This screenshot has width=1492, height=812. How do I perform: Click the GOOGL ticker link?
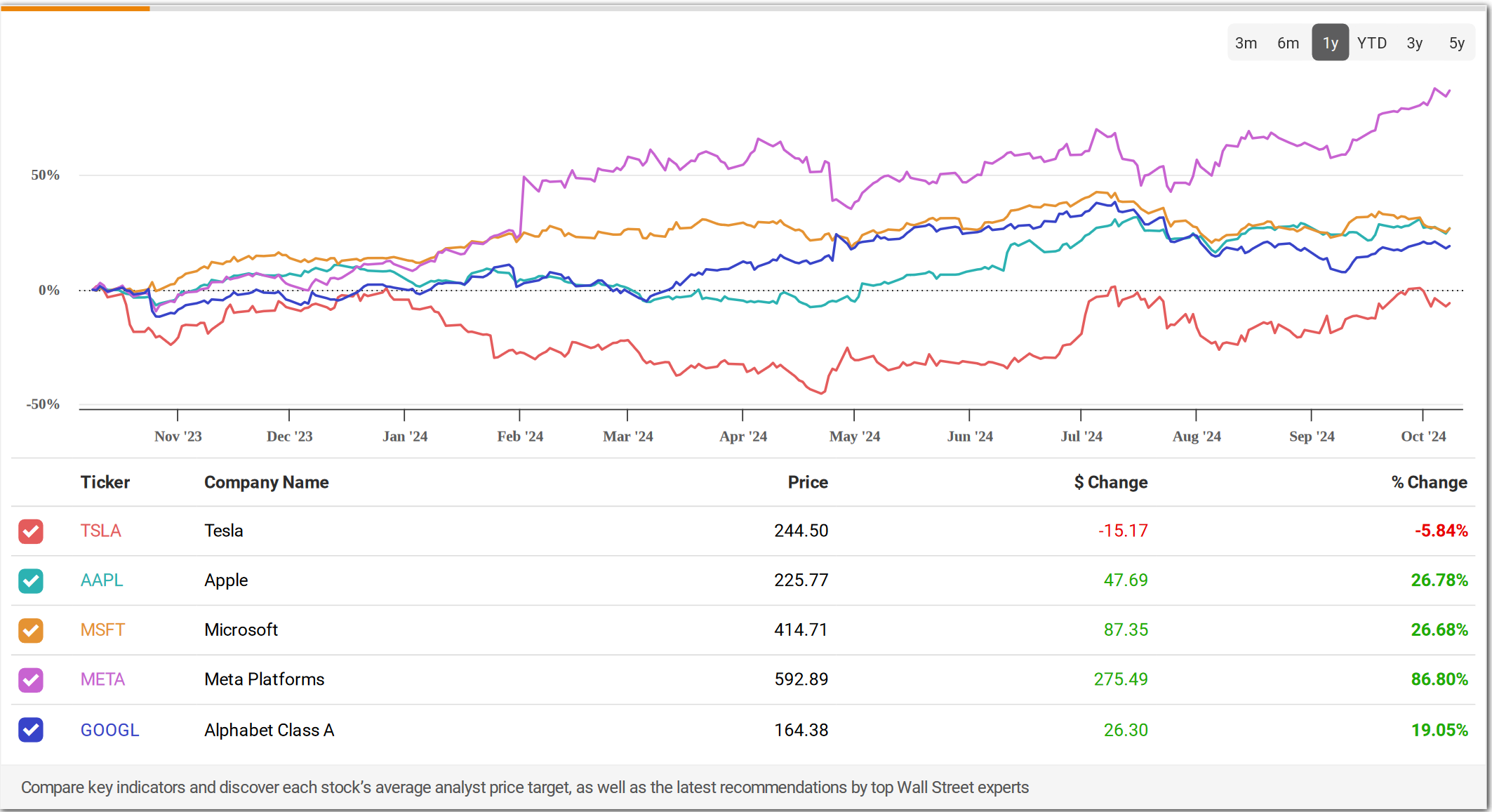tap(109, 730)
